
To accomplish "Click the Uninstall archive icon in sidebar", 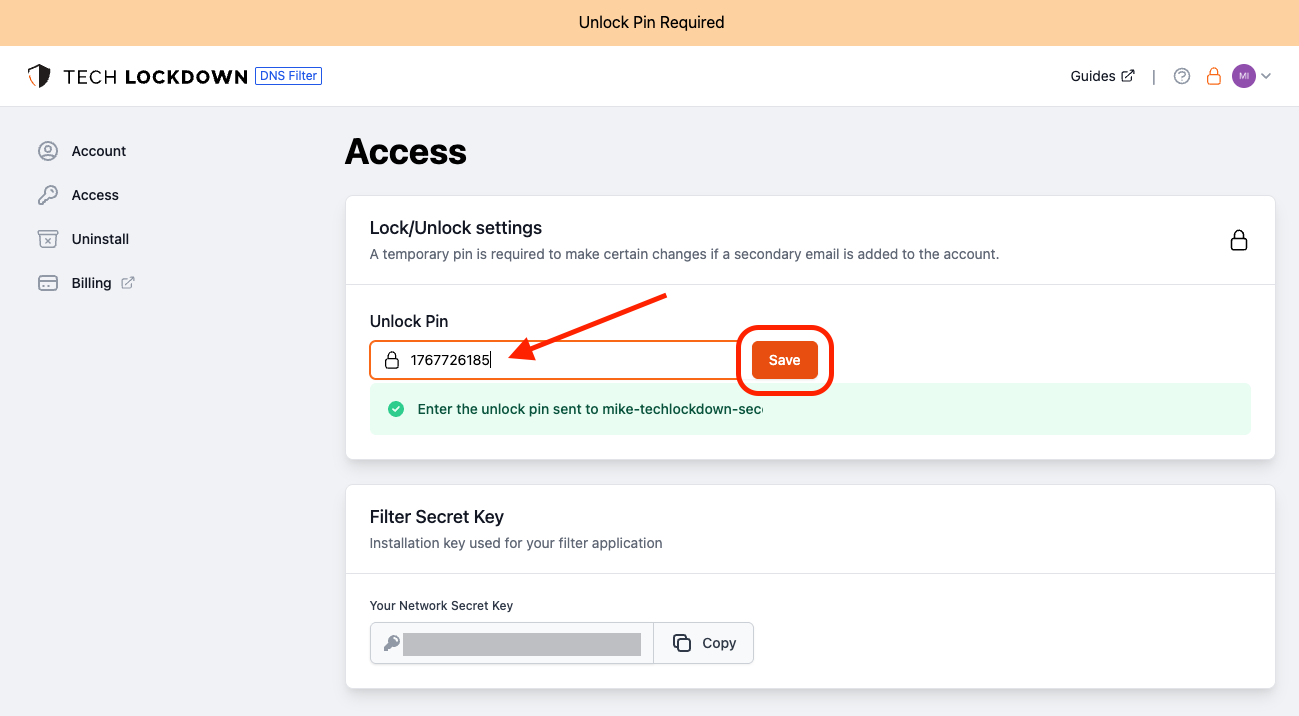I will click(x=47, y=239).
